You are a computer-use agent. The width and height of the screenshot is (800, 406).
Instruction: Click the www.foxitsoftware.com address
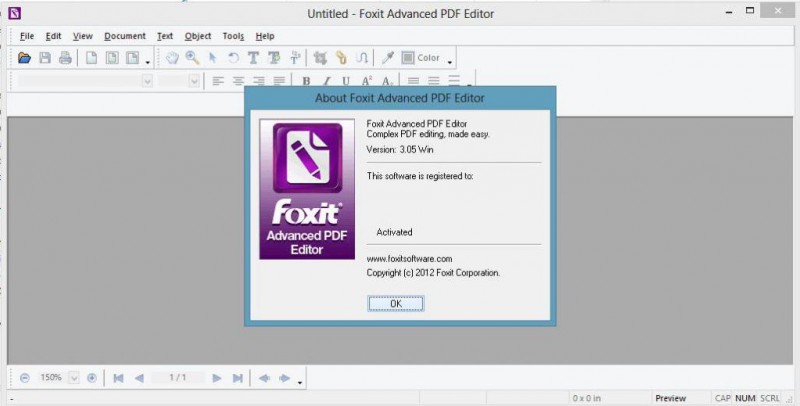409,259
